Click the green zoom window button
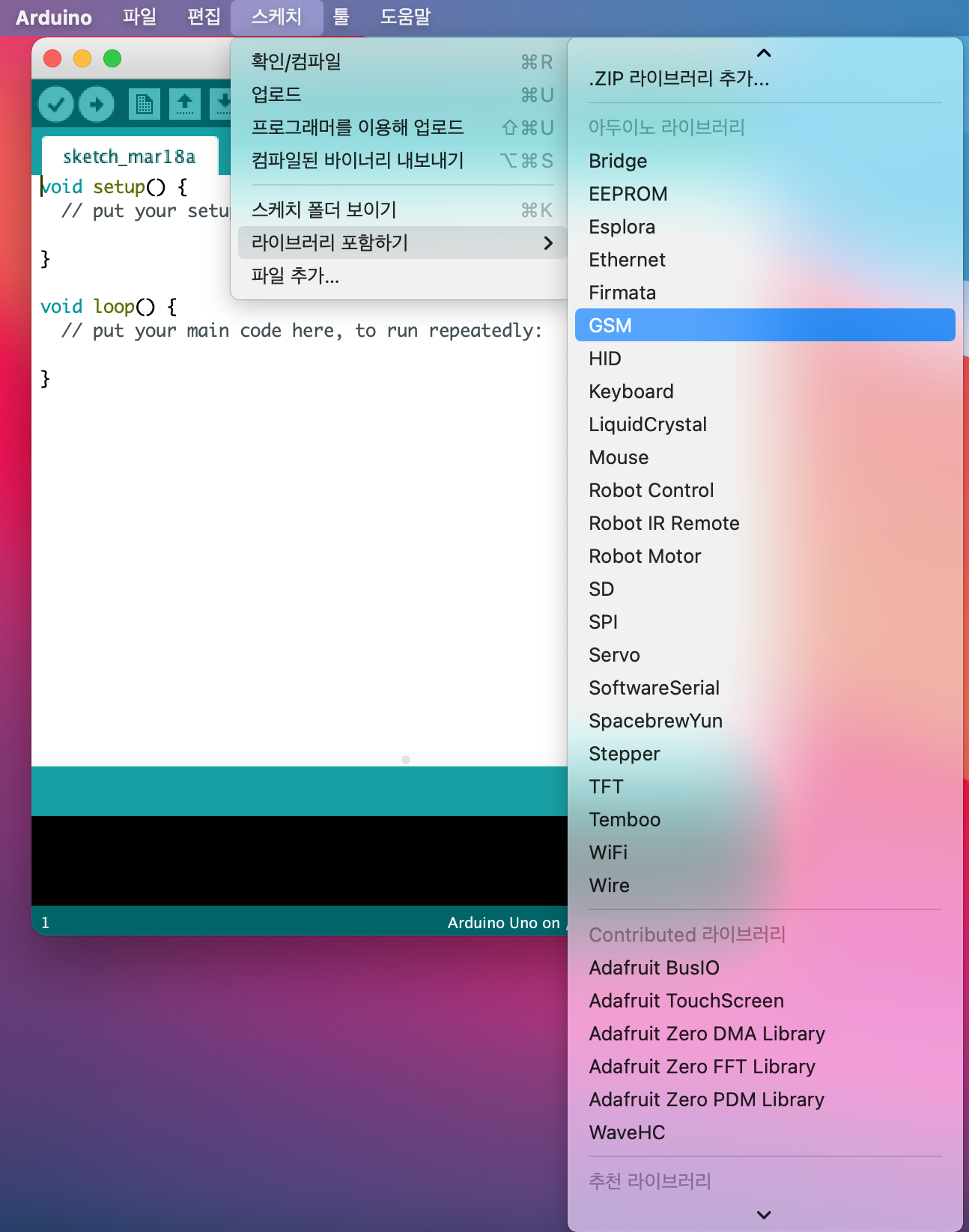The width and height of the screenshot is (969, 1232). click(112, 58)
